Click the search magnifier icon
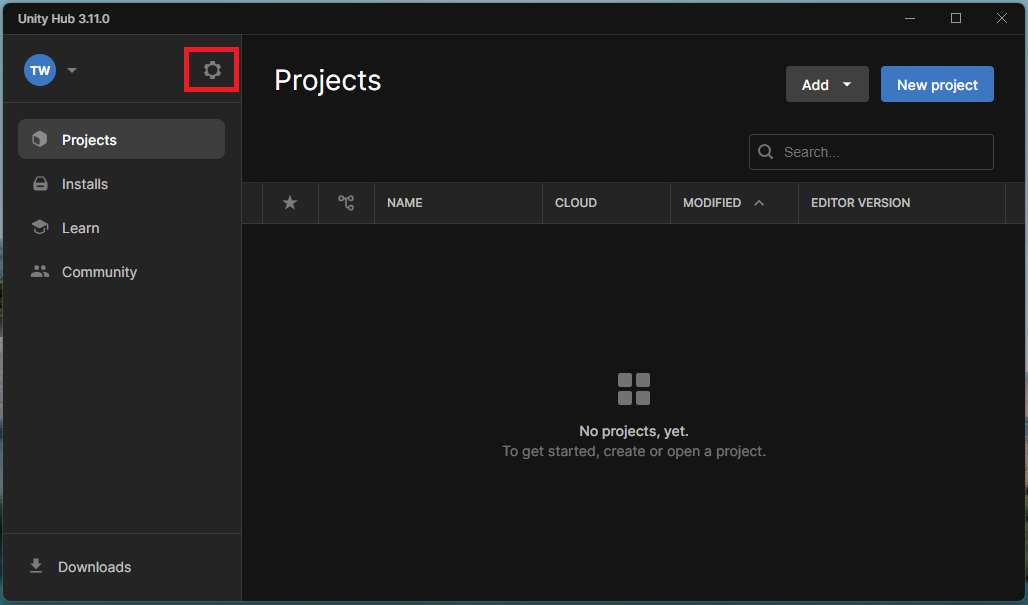1028x605 pixels. coord(765,152)
